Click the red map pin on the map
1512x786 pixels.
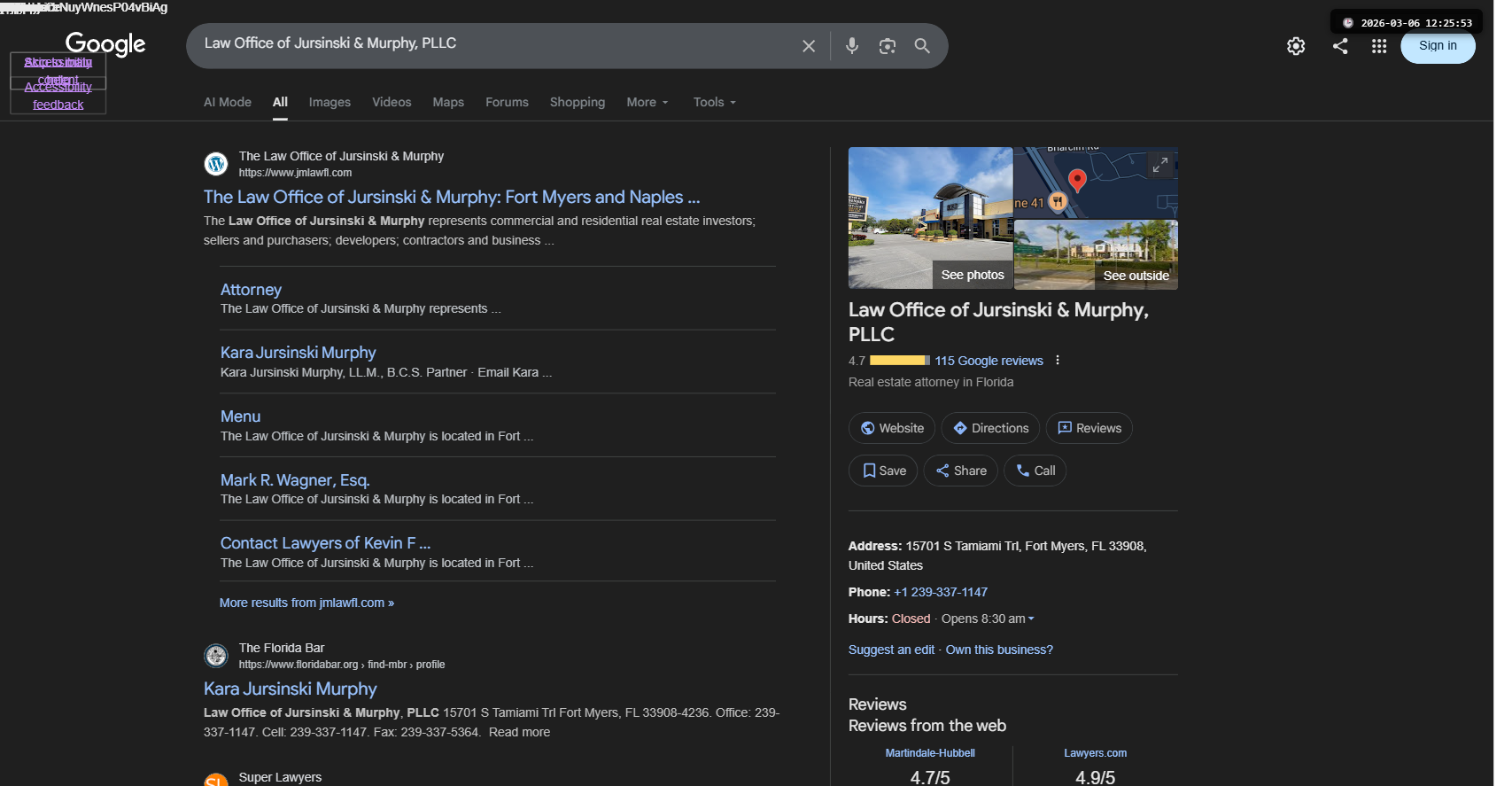[1077, 181]
